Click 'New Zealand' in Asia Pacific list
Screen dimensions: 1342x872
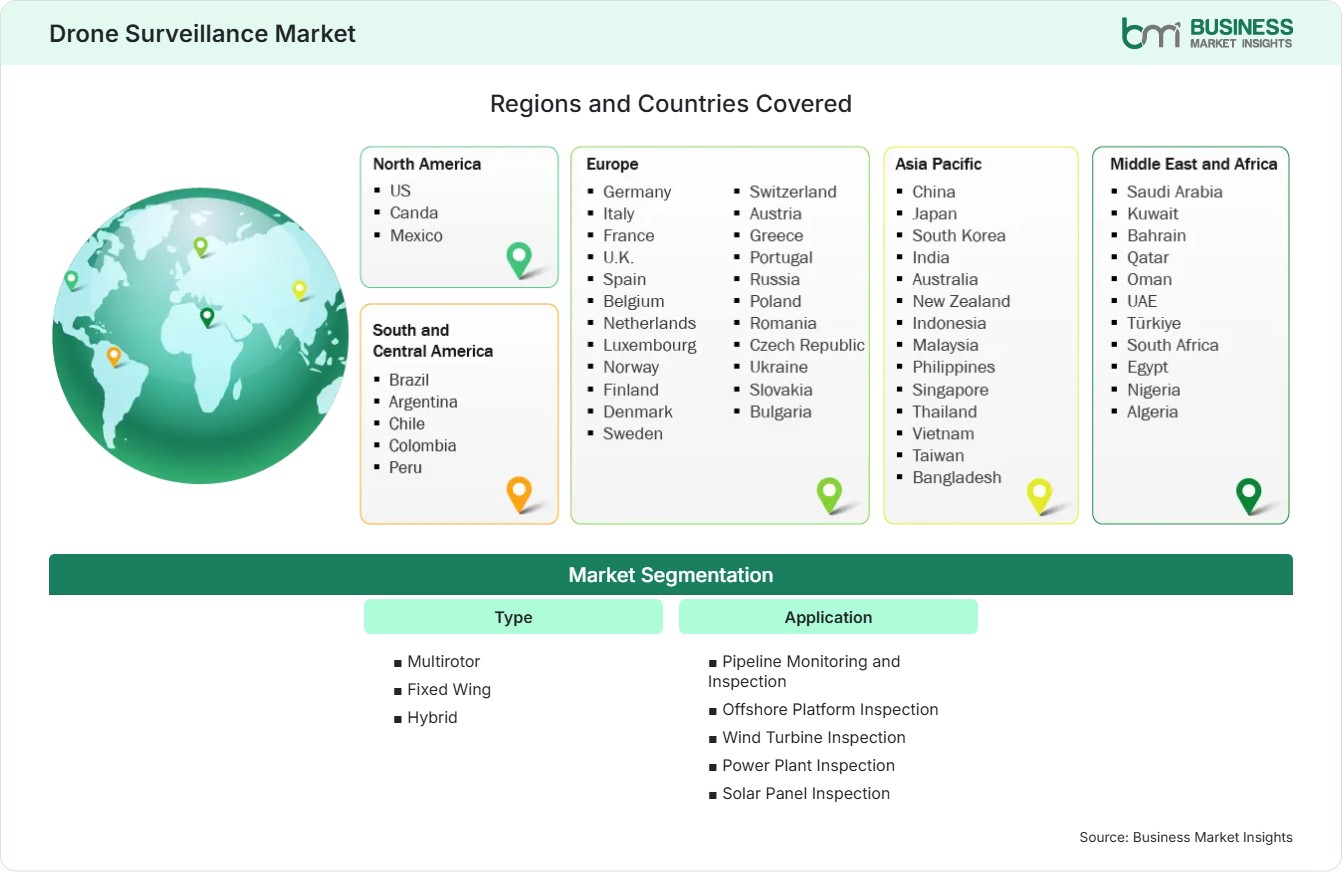[961, 302]
